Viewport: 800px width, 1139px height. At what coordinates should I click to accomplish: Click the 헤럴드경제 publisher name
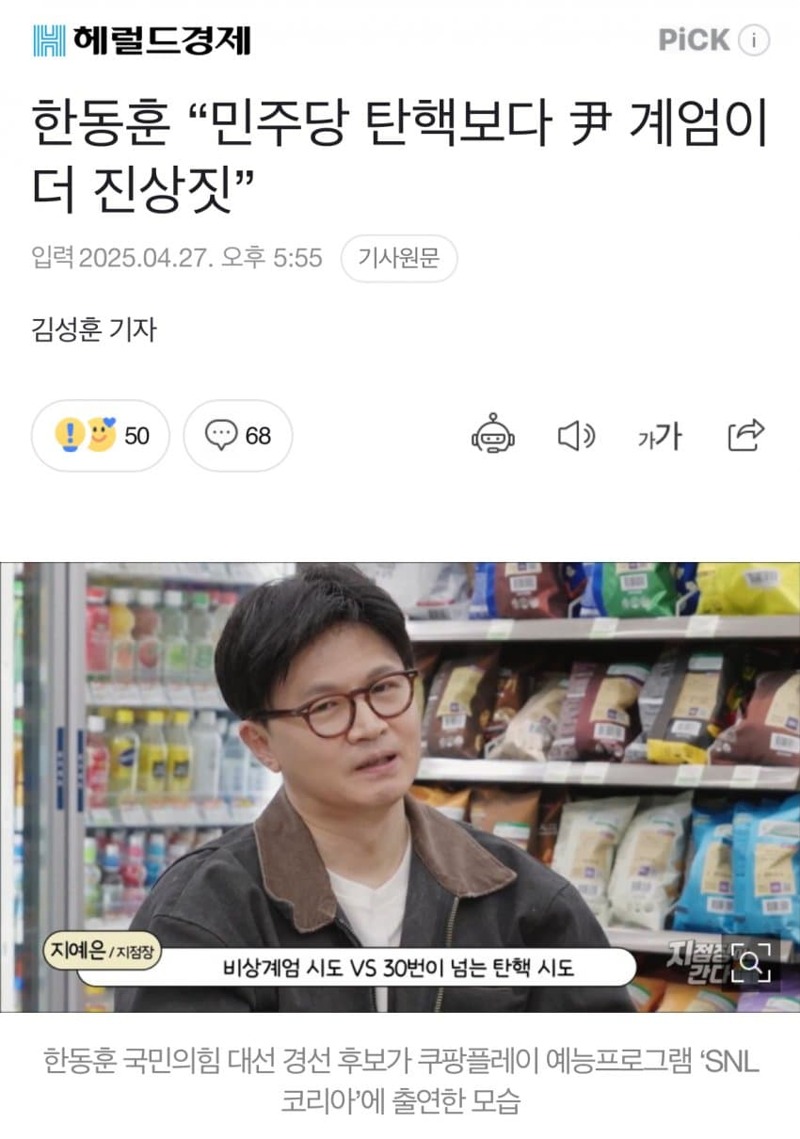(161, 40)
